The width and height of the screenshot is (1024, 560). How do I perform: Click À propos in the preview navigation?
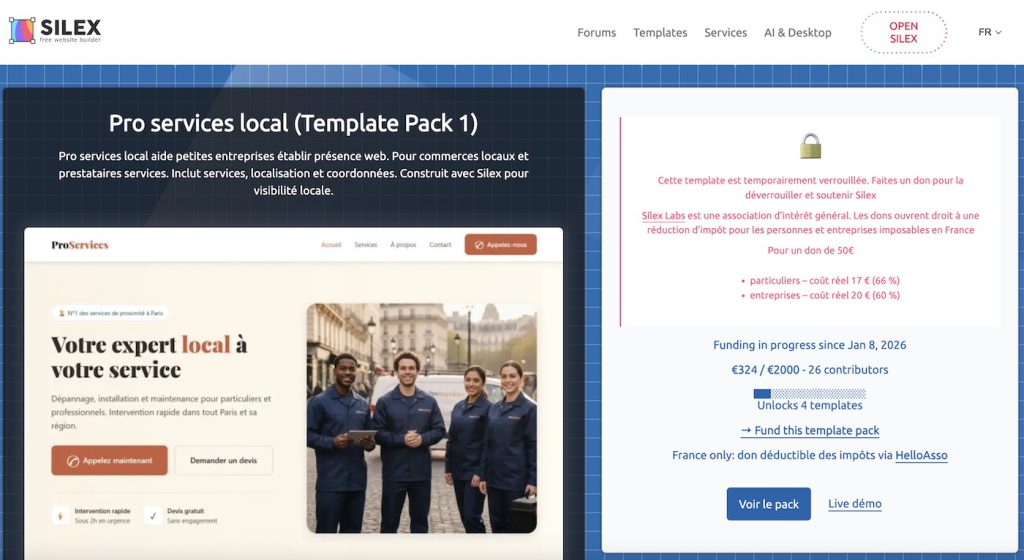tap(403, 245)
